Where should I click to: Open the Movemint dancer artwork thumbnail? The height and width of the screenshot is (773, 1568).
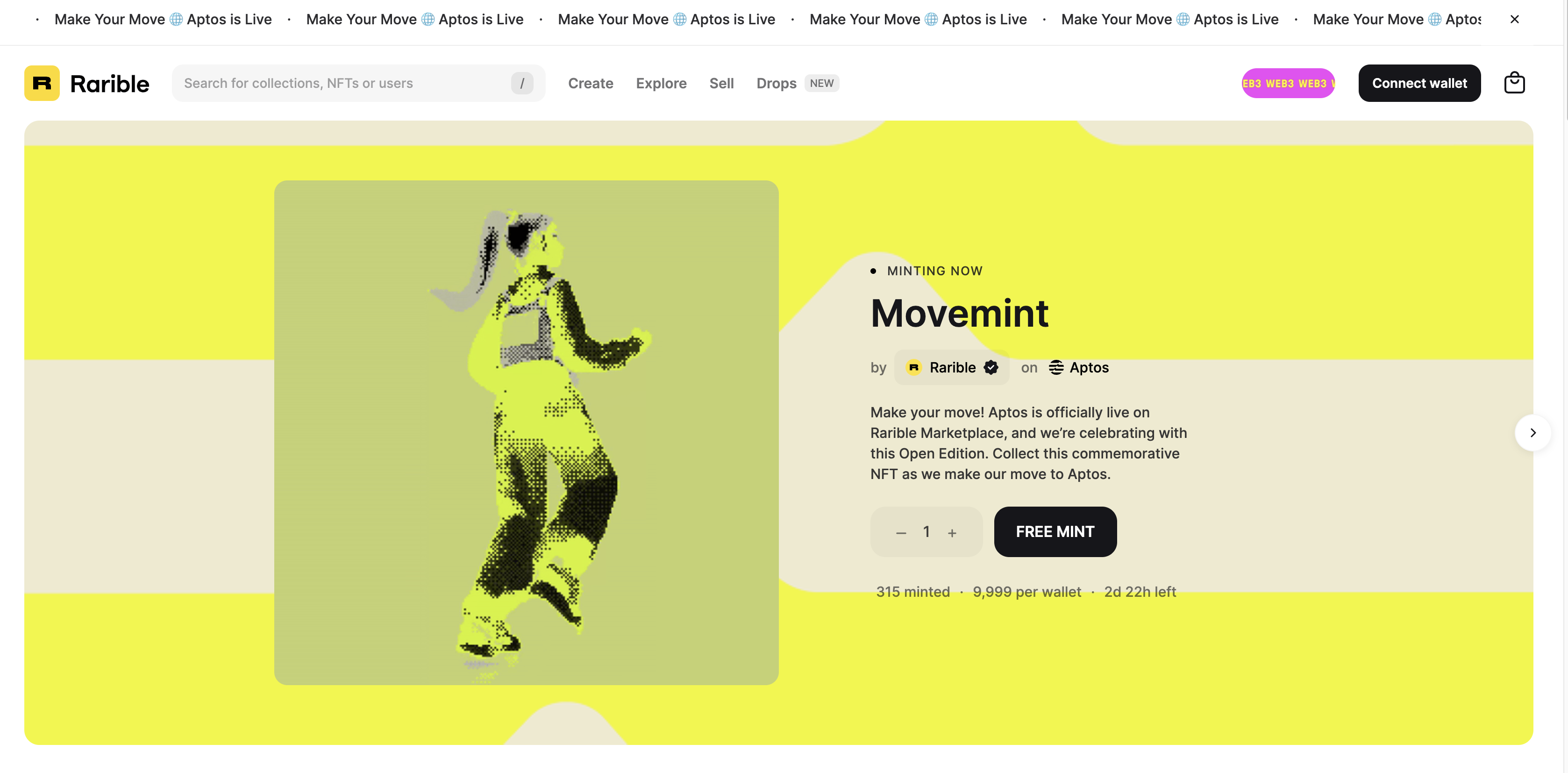coord(526,432)
